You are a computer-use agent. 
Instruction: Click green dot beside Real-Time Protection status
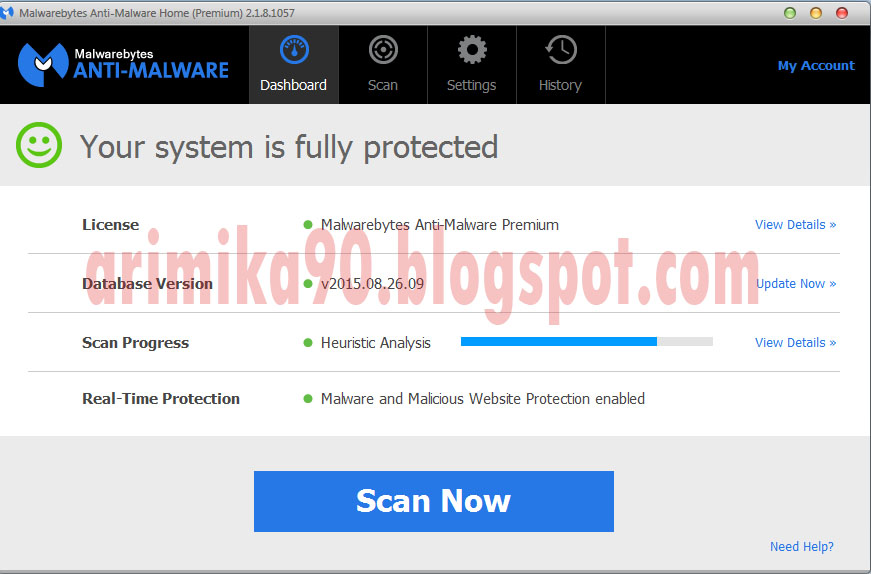tap(308, 398)
